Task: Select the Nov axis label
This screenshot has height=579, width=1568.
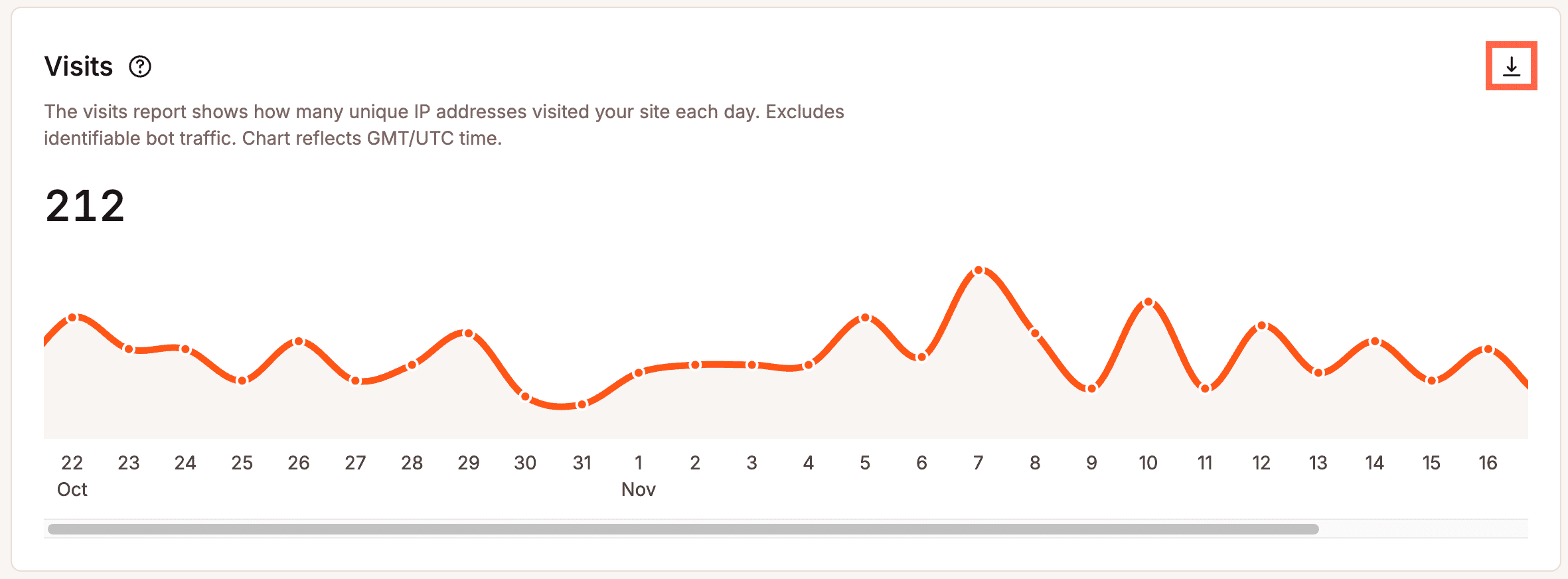Action: click(x=639, y=489)
